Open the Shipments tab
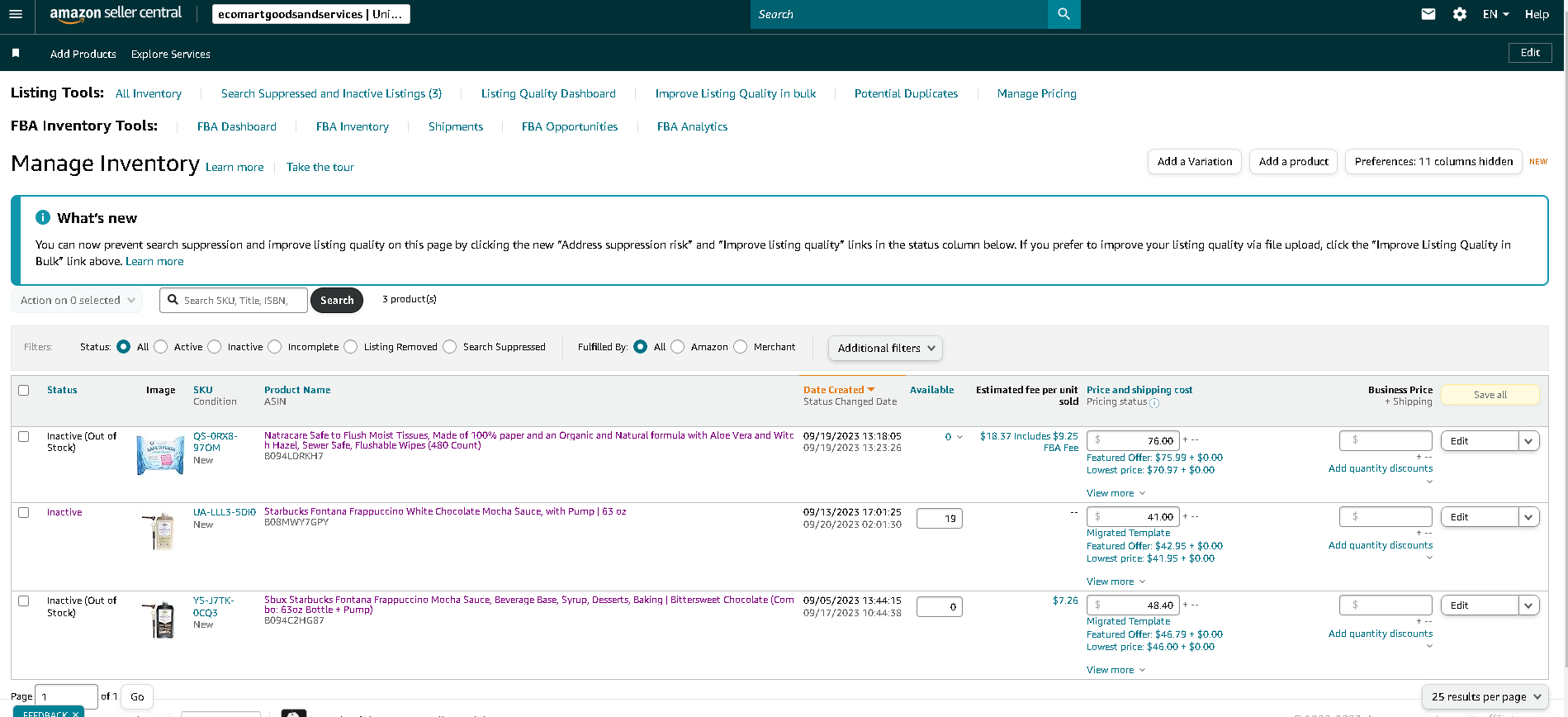 pos(456,126)
